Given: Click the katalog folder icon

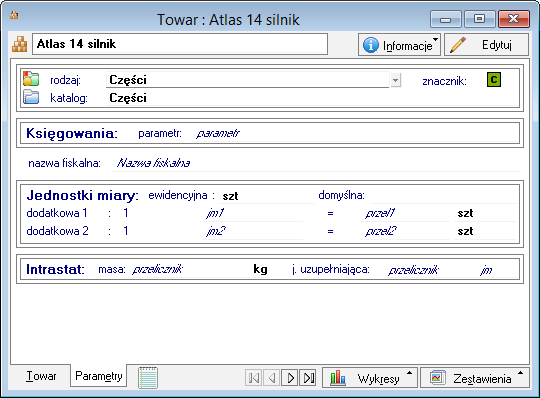Looking at the screenshot, I should pos(31,97).
